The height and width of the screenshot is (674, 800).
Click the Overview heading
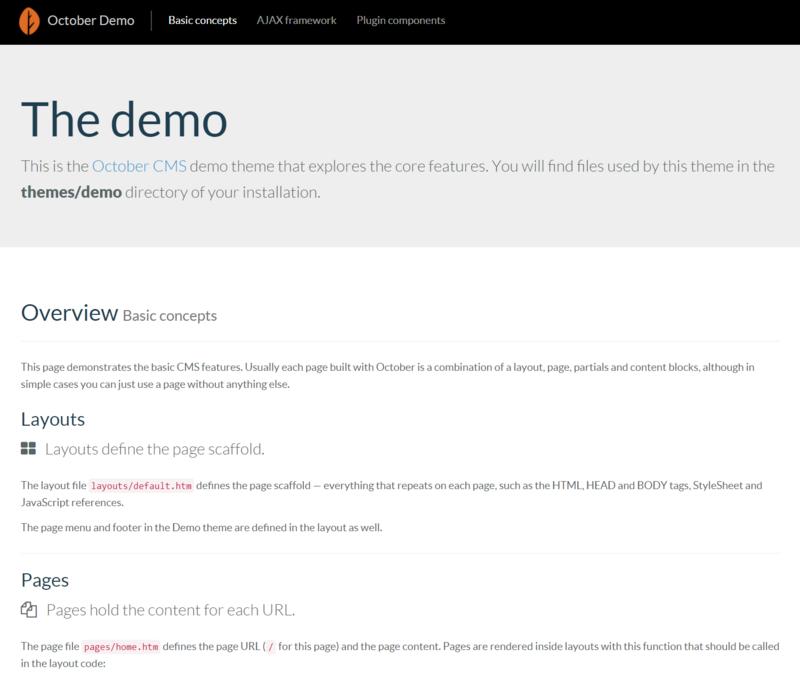coord(69,313)
